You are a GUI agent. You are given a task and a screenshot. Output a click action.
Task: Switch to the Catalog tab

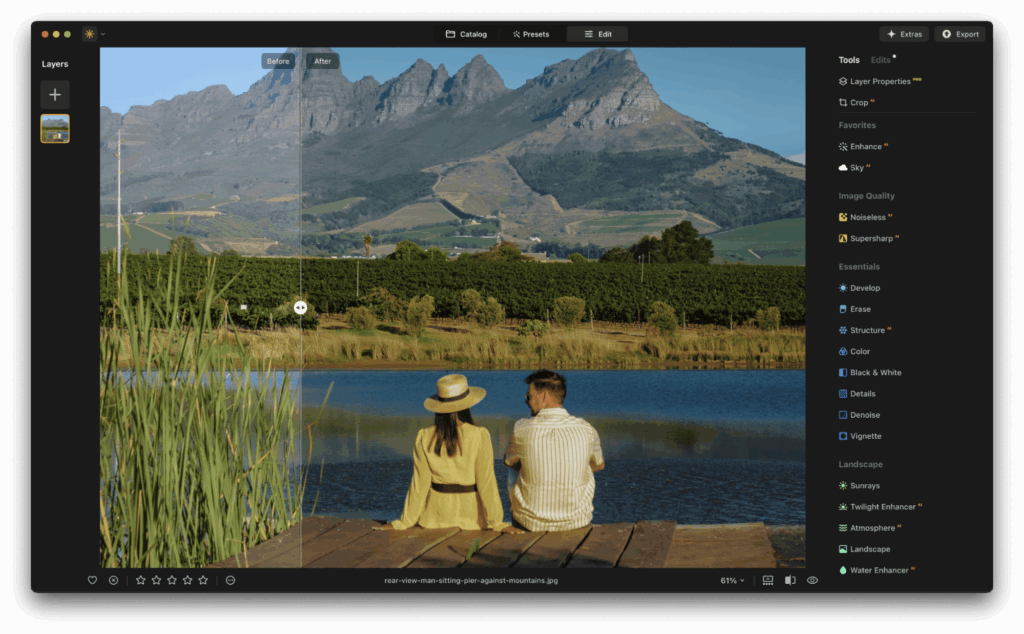tap(465, 33)
